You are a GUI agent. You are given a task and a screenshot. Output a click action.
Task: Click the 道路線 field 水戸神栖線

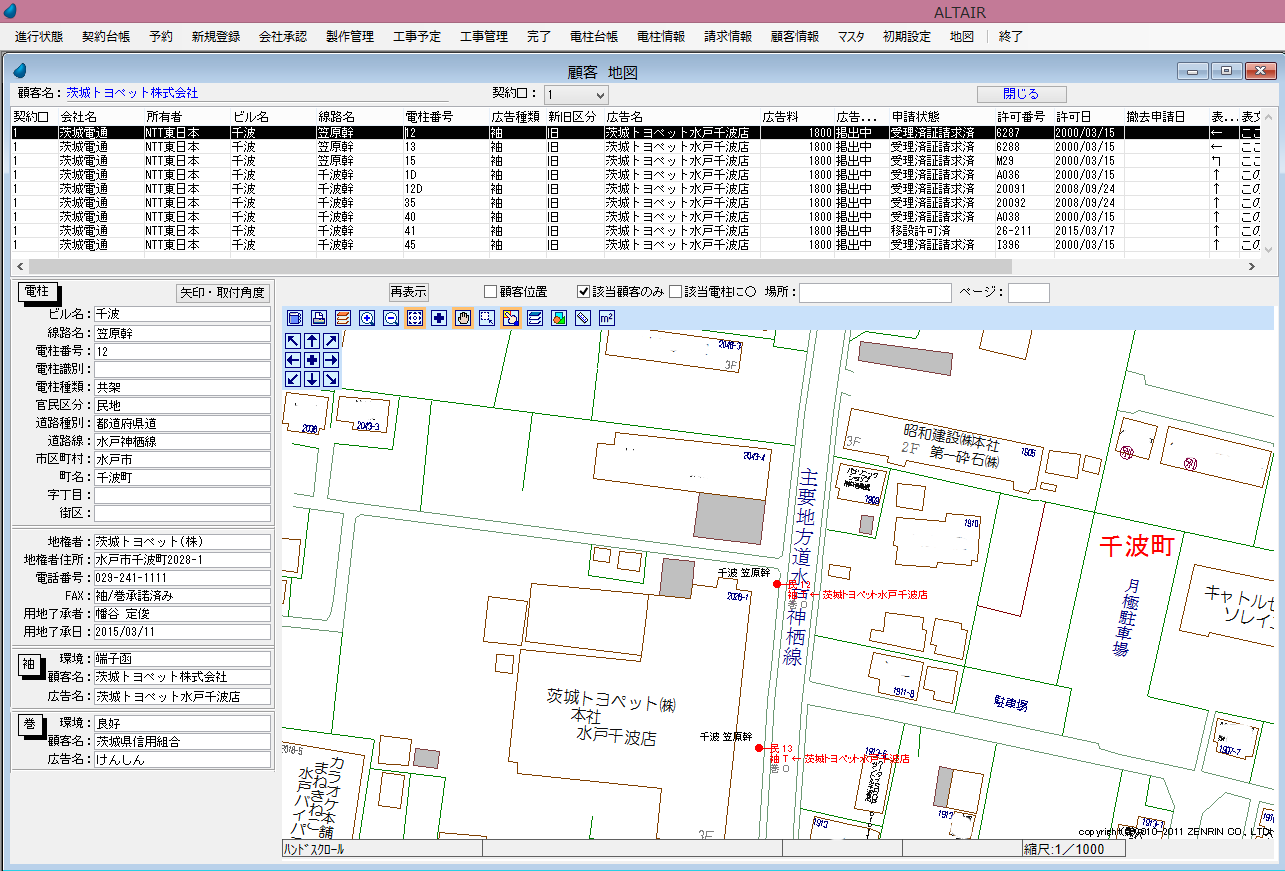click(x=182, y=441)
